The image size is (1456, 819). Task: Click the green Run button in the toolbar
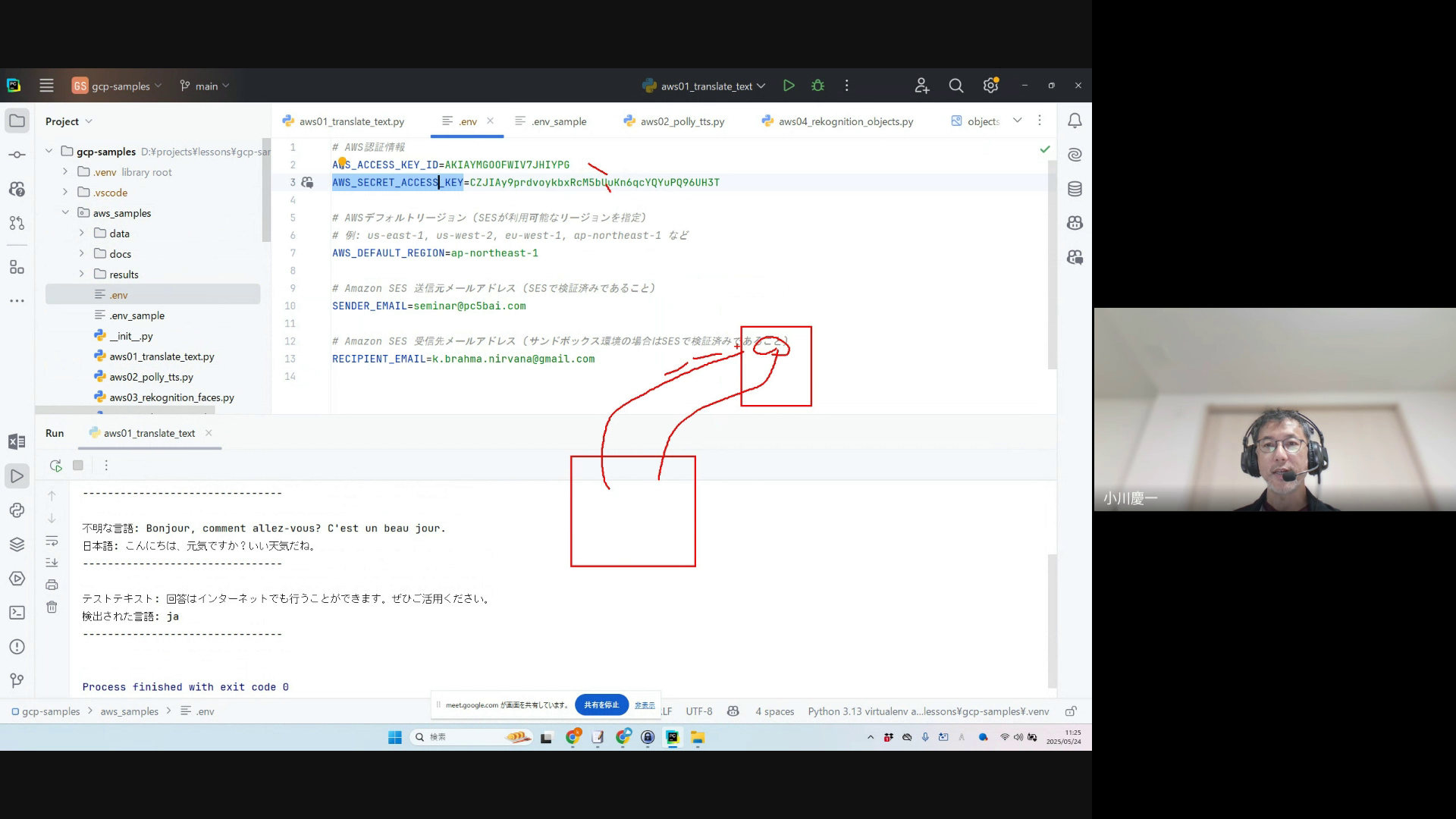[789, 86]
